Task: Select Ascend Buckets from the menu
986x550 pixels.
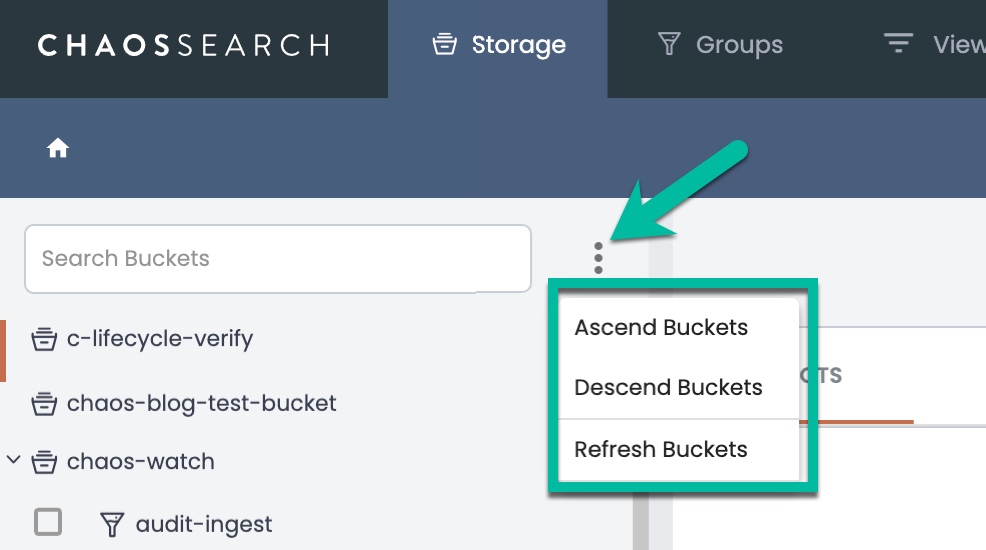Action: 661,328
